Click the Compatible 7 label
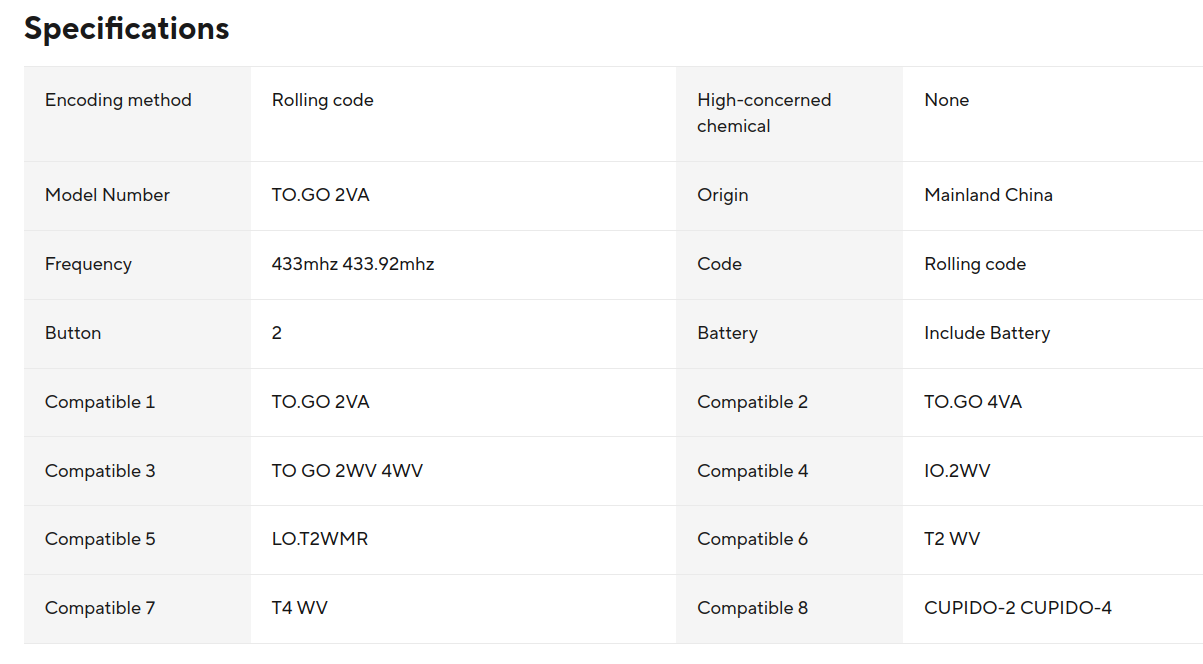The height and width of the screenshot is (664, 1203). 100,608
